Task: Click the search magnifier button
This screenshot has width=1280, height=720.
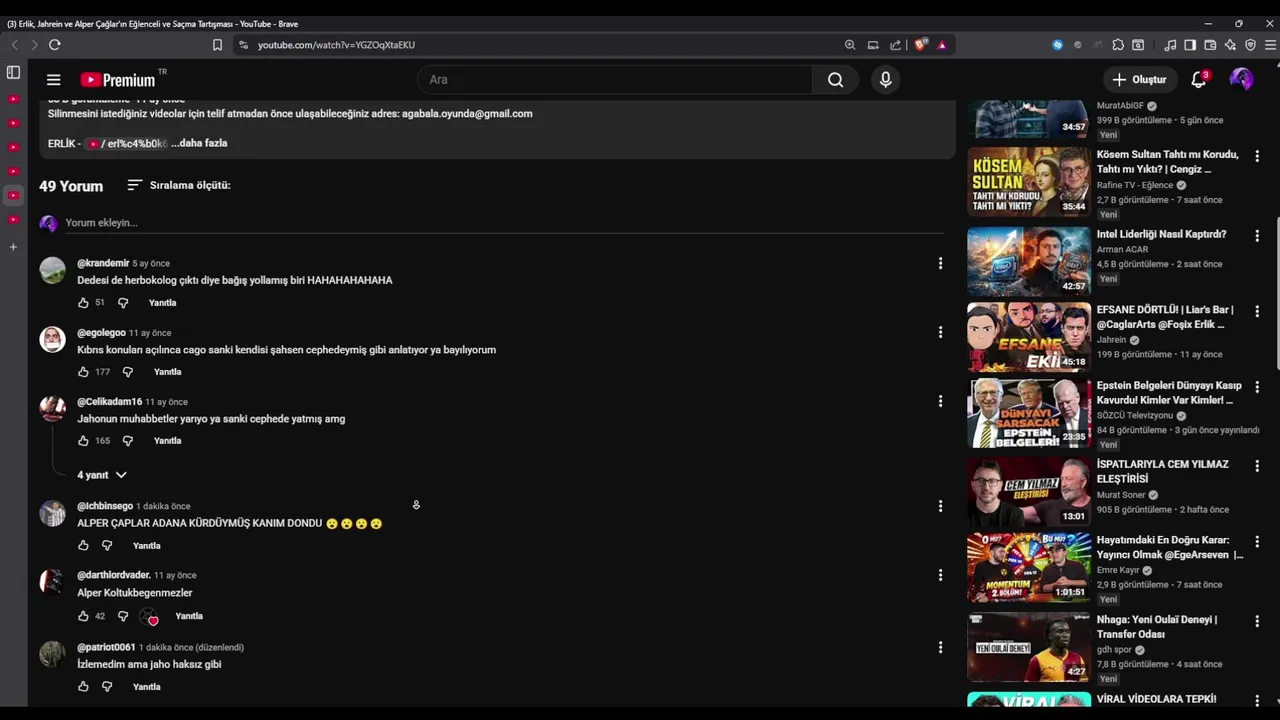Action: coord(835,80)
